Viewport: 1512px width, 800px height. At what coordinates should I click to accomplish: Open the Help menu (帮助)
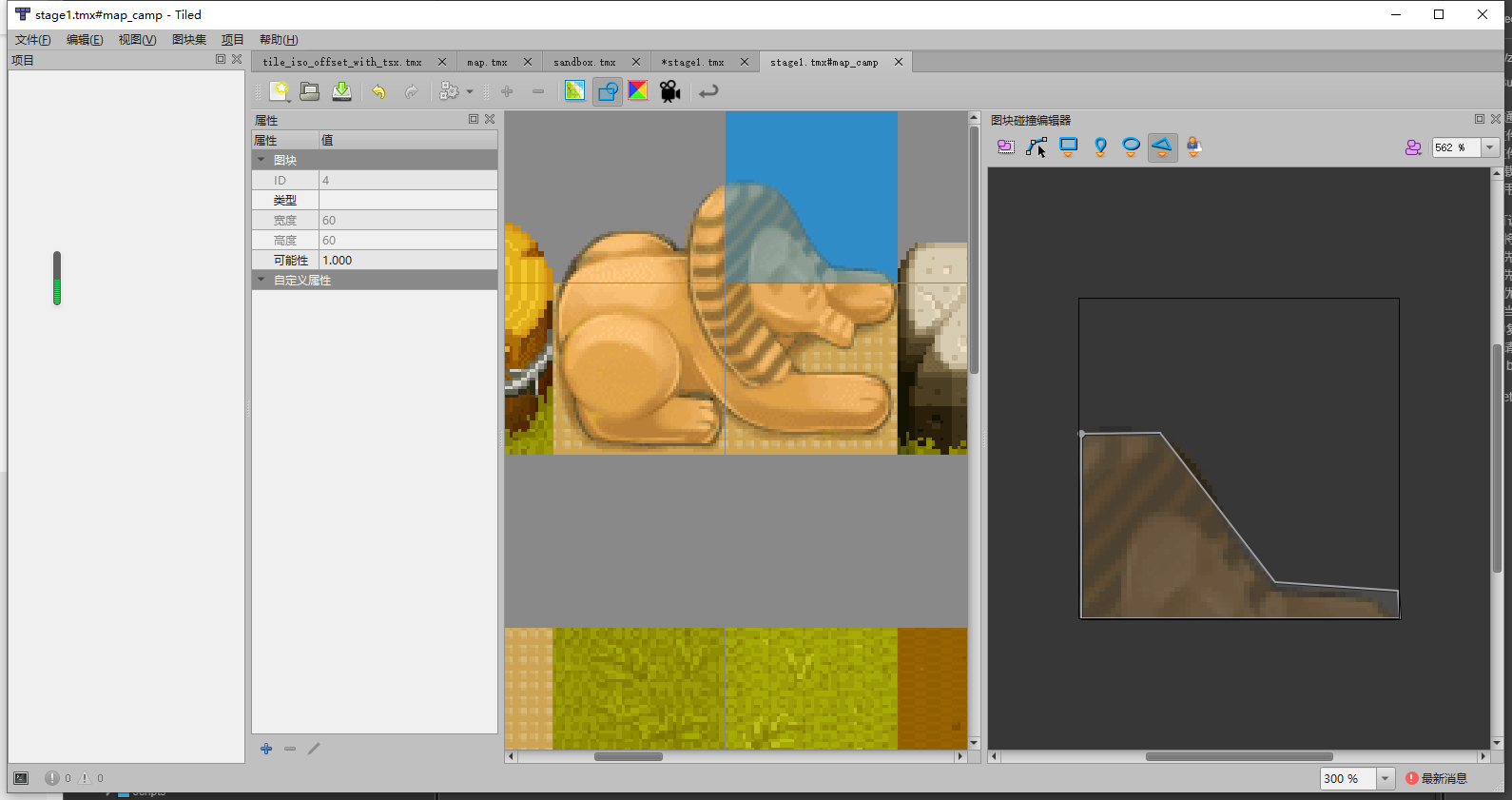point(279,40)
